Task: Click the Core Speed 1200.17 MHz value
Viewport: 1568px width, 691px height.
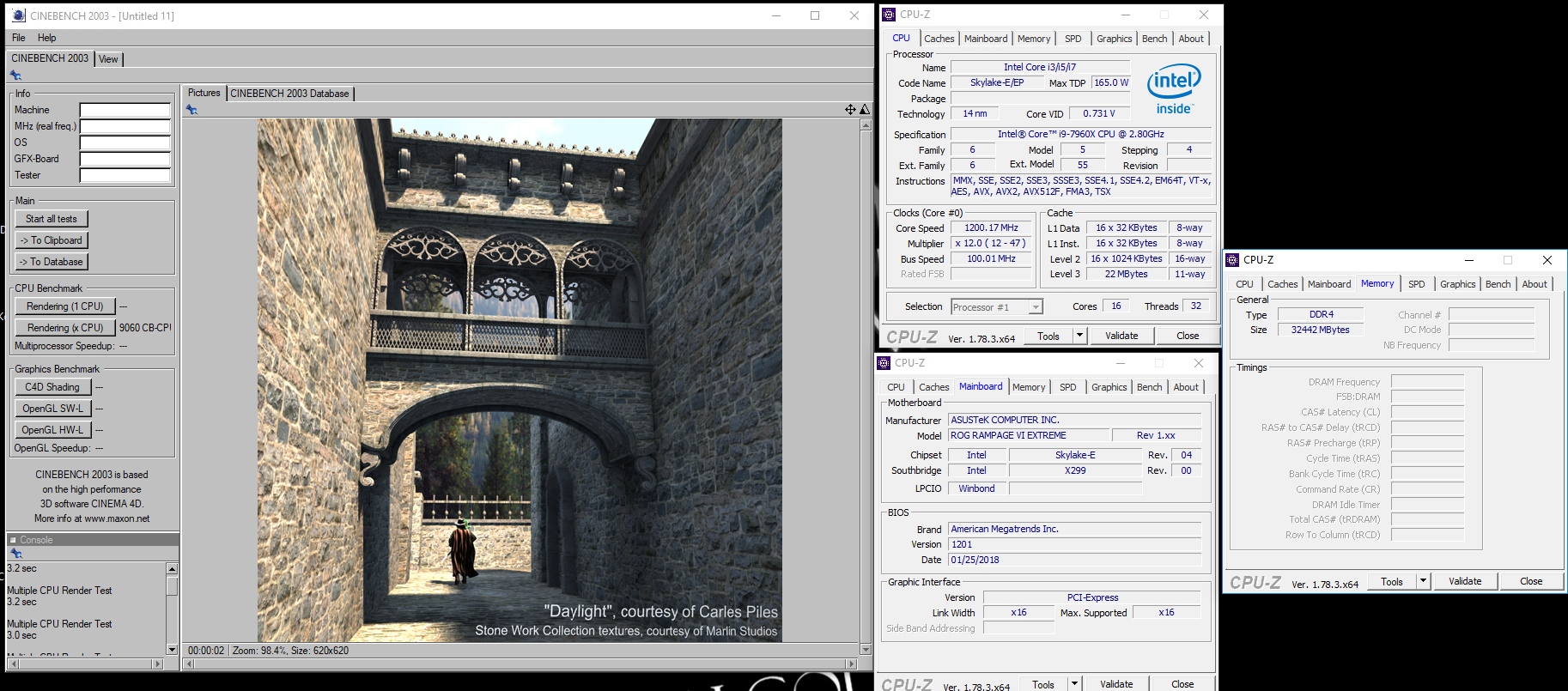Action: point(992,228)
